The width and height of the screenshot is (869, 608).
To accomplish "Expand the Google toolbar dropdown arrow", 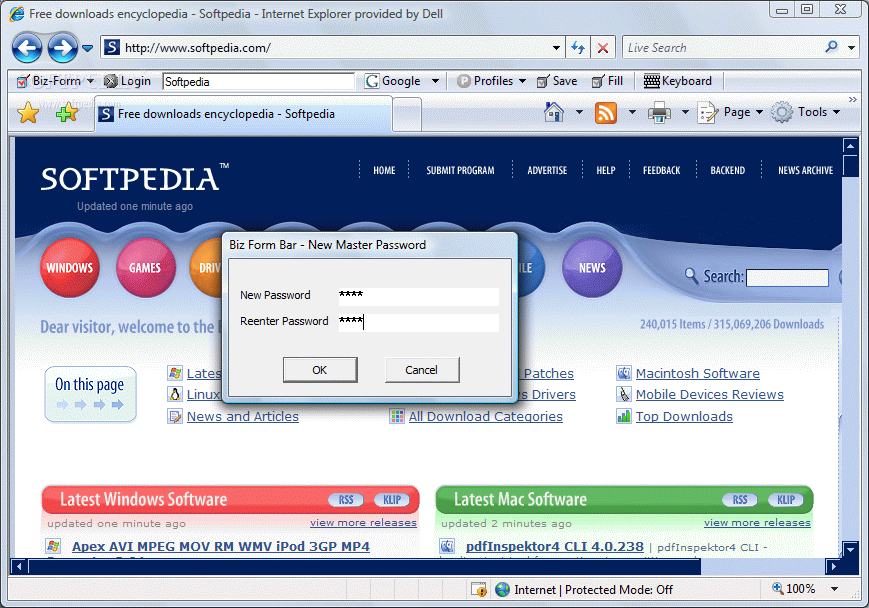I will [436, 81].
